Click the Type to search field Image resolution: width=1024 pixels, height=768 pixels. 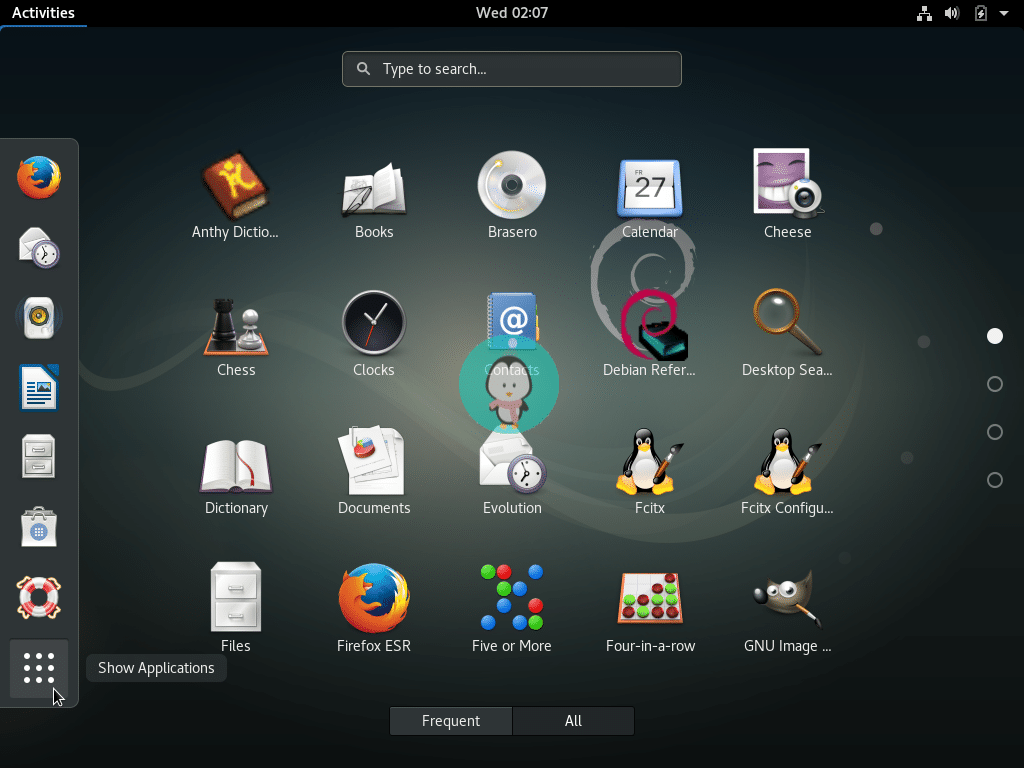[512, 69]
